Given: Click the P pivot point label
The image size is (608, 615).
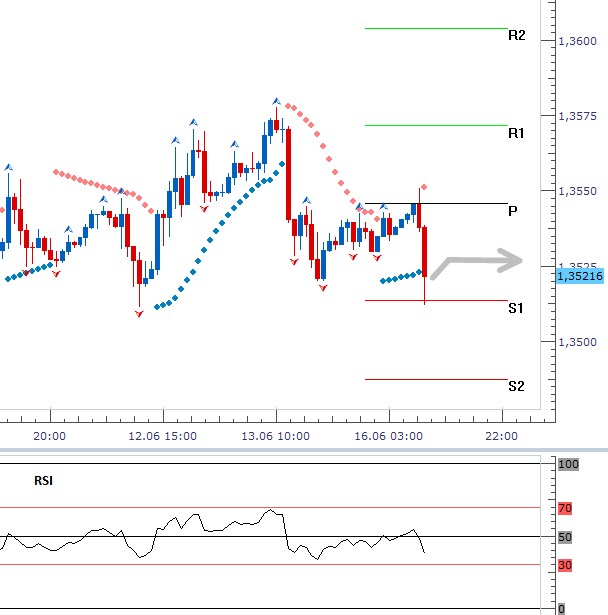Looking at the screenshot, I should (512, 211).
